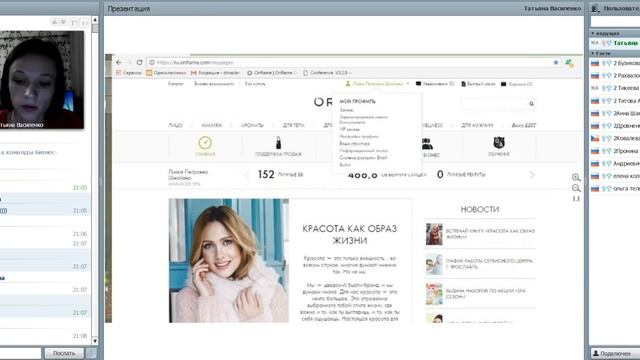
Task: Open Быстрый заказ quick order
Action: [478, 84]
